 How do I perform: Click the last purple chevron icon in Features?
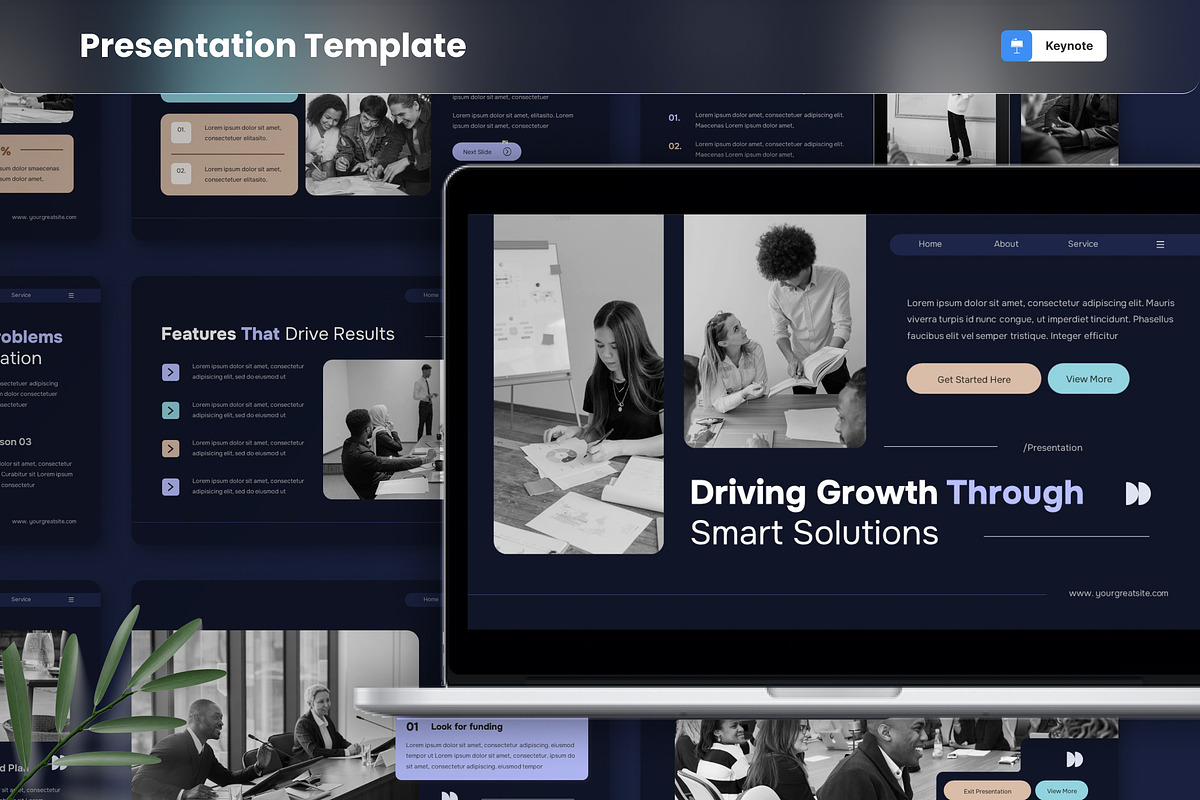[x=171, y=487]
